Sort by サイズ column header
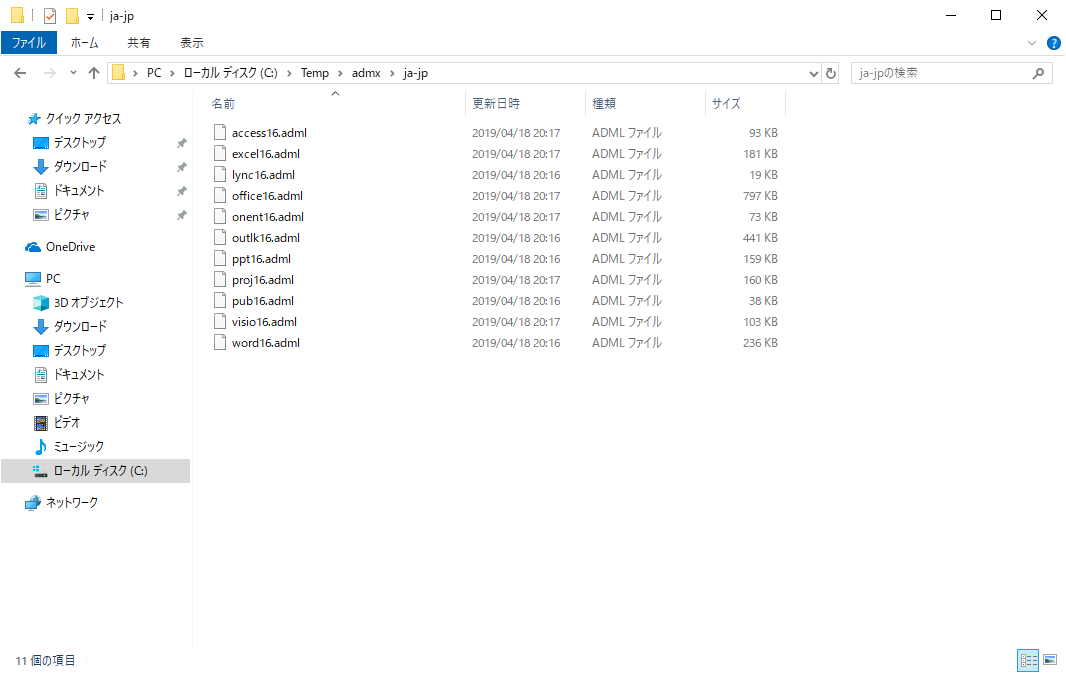 [726, 103]
